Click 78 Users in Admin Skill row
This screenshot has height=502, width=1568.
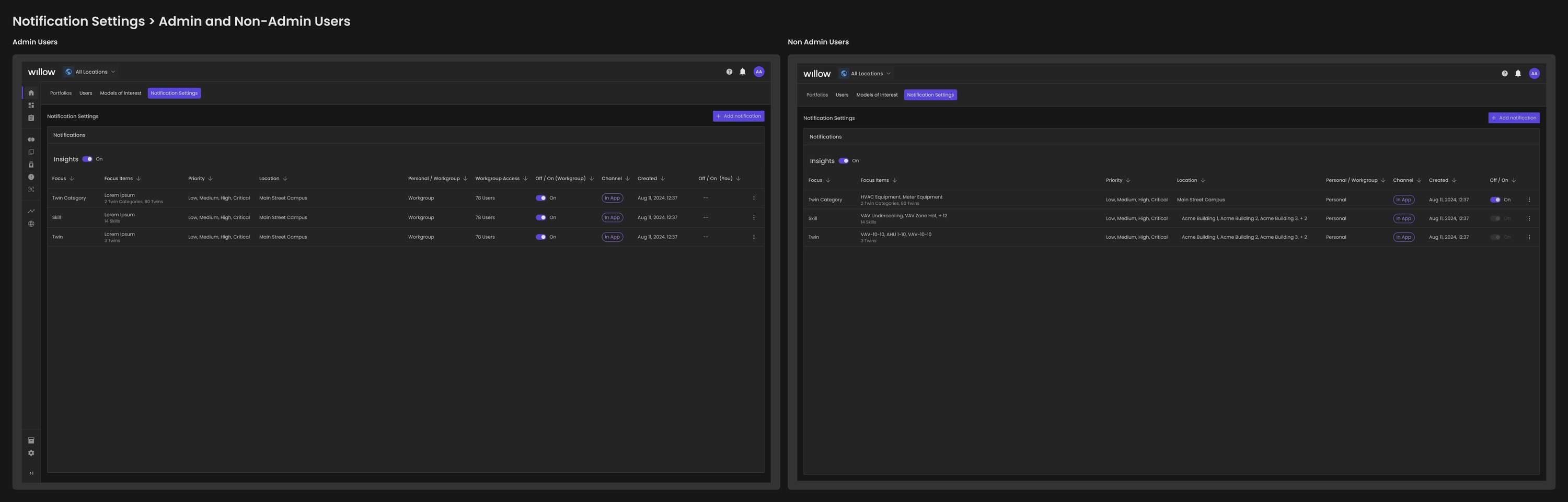pyautogui.click(x=485, y=218)
